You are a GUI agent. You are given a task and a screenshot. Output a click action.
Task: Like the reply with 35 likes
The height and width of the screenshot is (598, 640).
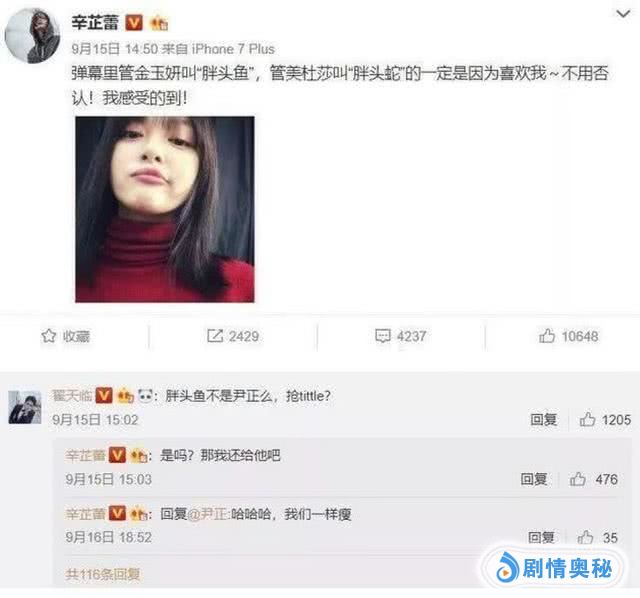[x=585, y=537]
